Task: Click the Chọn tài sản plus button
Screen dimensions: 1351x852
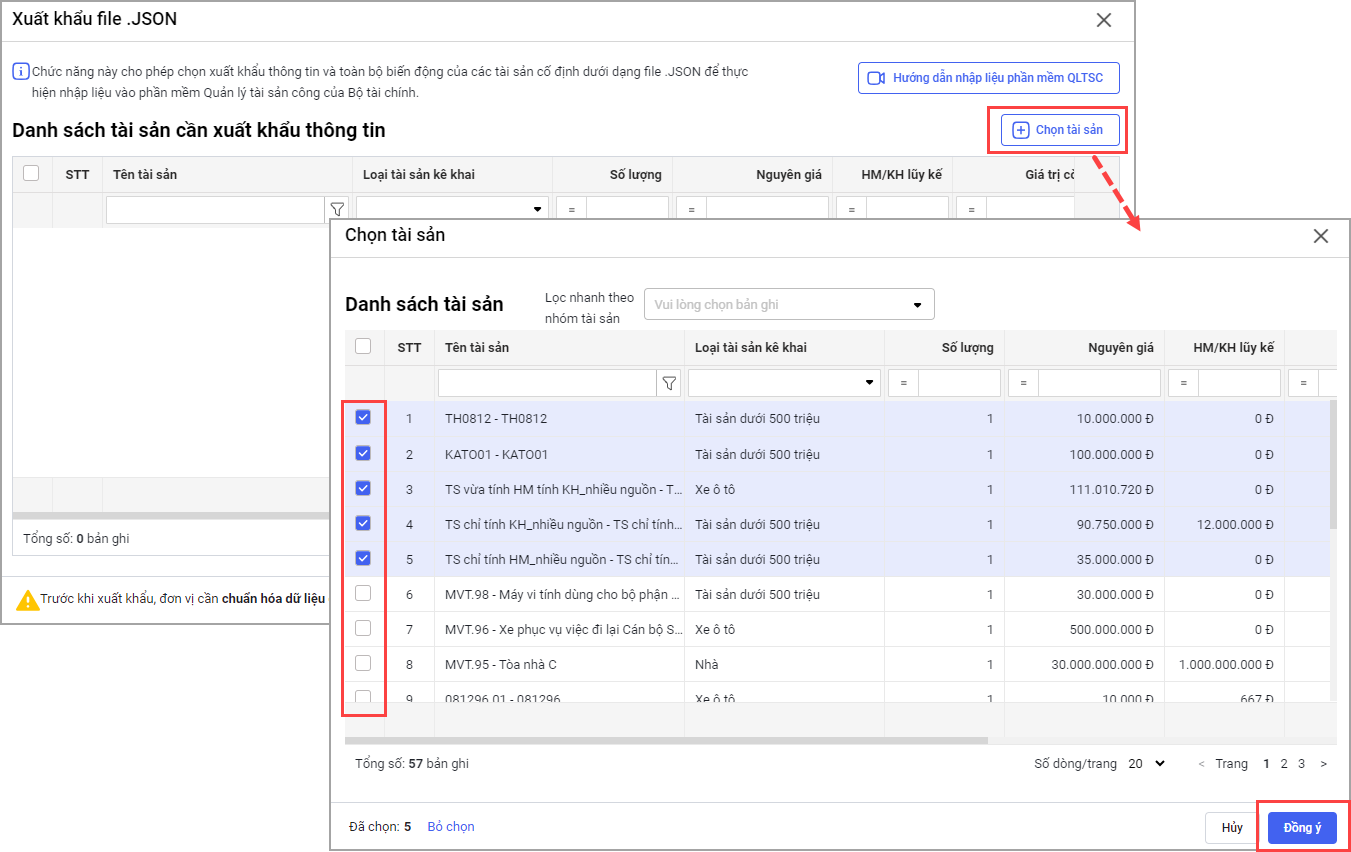Action: point(1059,130)
